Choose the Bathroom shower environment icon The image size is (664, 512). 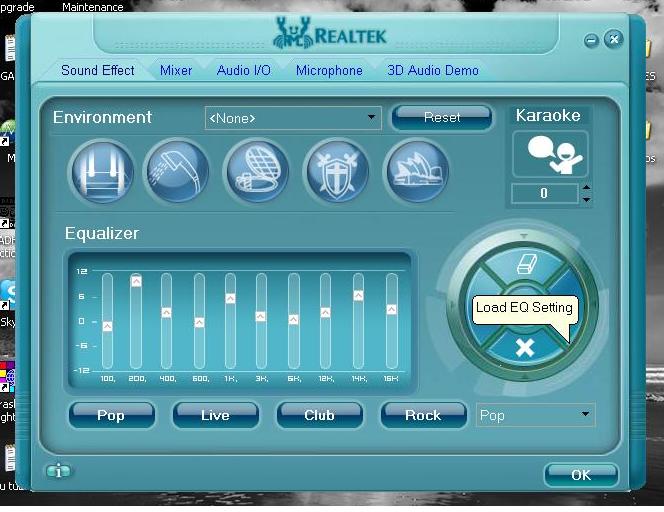coord(178,171)
